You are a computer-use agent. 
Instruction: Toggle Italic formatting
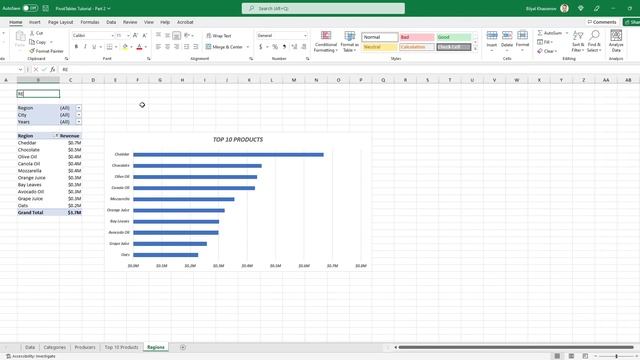point(85,47)
